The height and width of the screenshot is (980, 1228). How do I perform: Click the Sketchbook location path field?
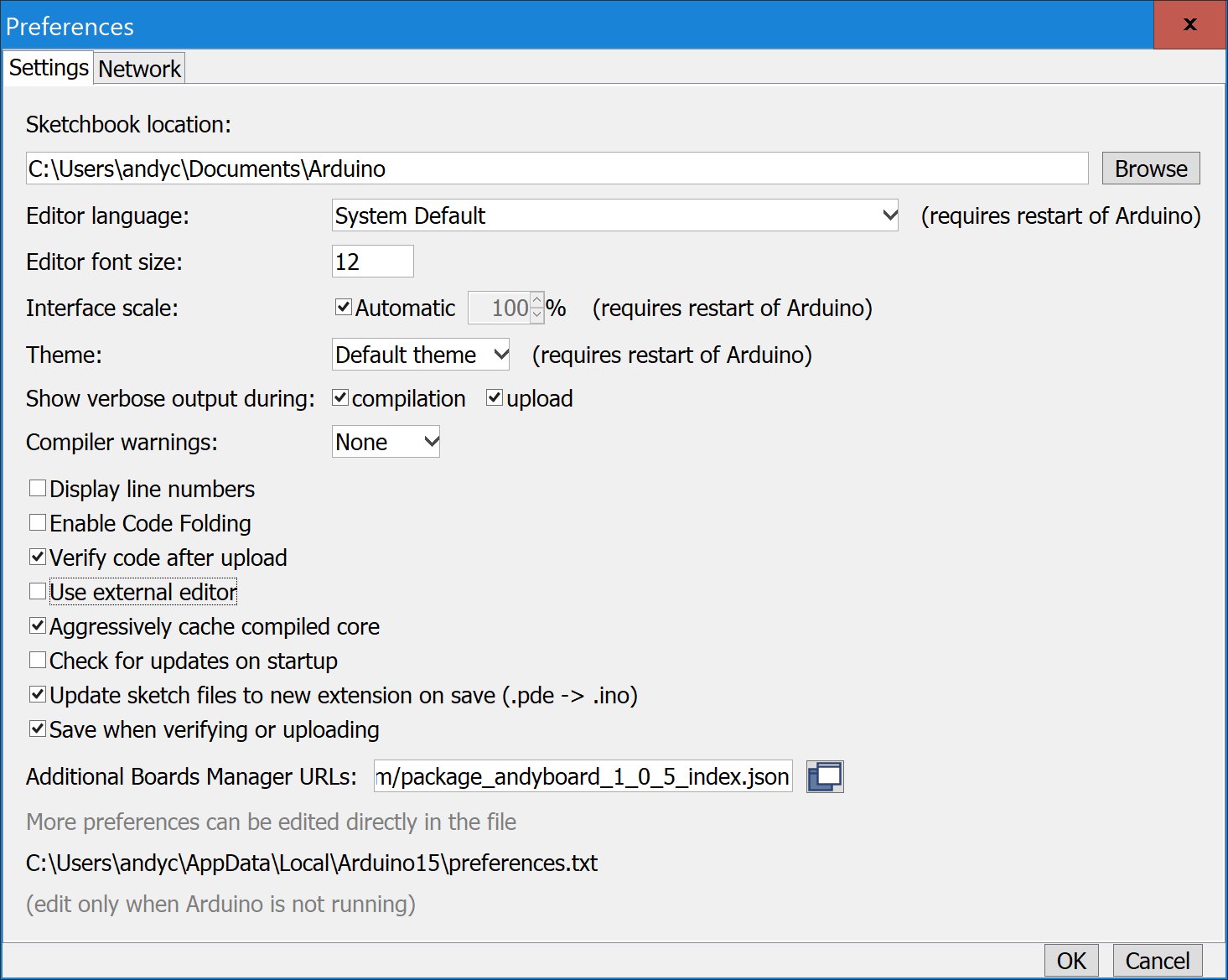point(557,169)
